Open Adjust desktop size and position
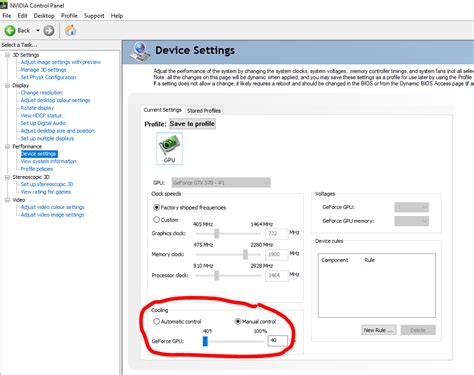Screen dimensions: 474x375 pyautogui.click(x=58, y=131)
